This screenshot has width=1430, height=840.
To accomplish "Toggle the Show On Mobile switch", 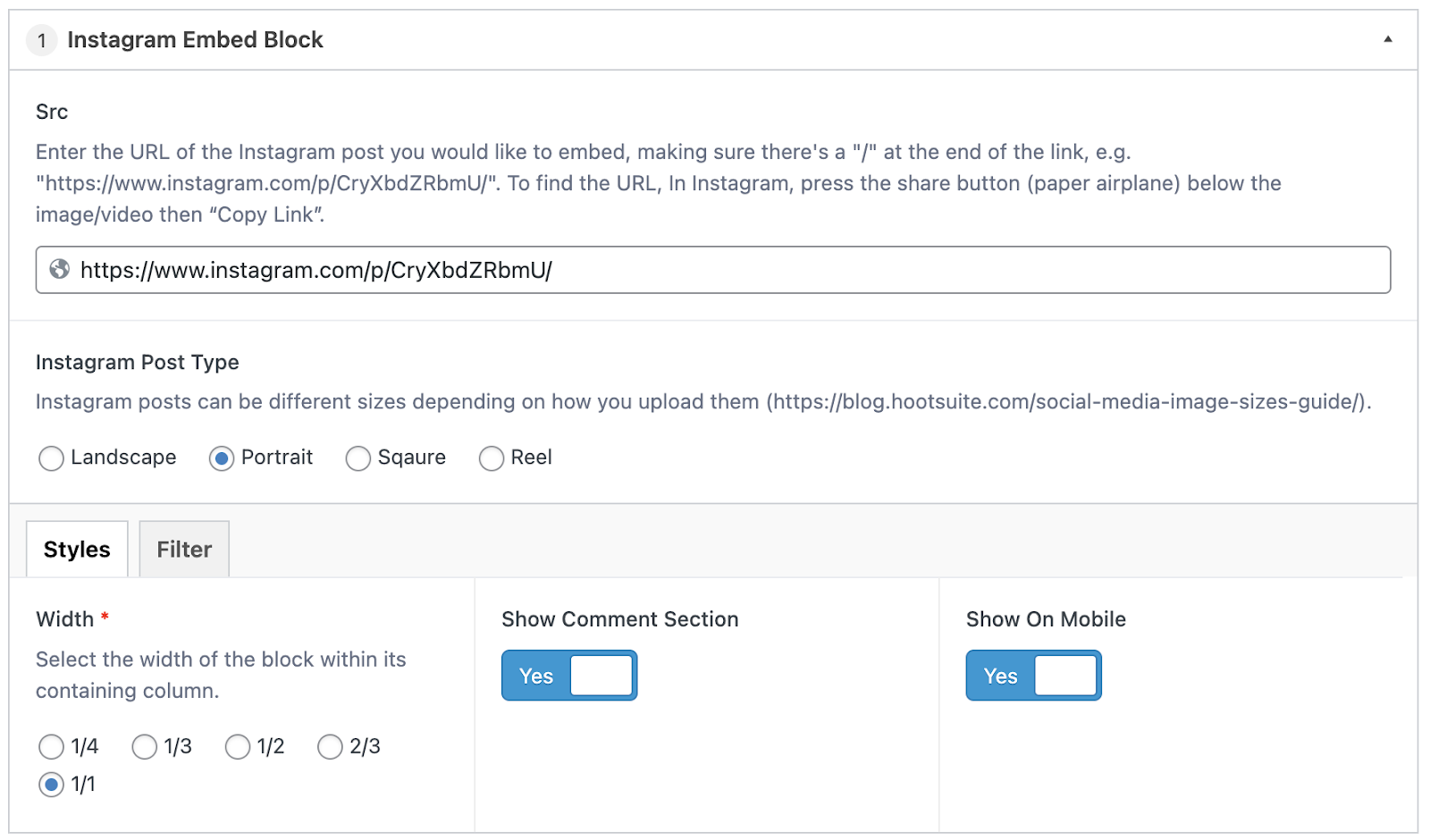I will click(x=1034, y=676).
